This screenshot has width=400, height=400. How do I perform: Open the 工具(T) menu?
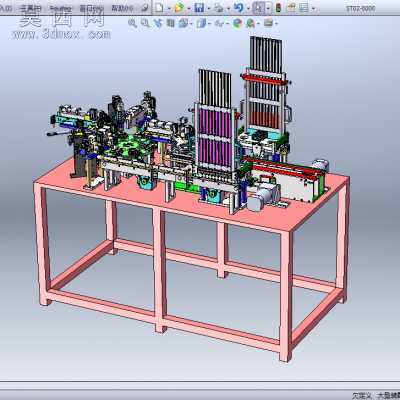(32, 8)
